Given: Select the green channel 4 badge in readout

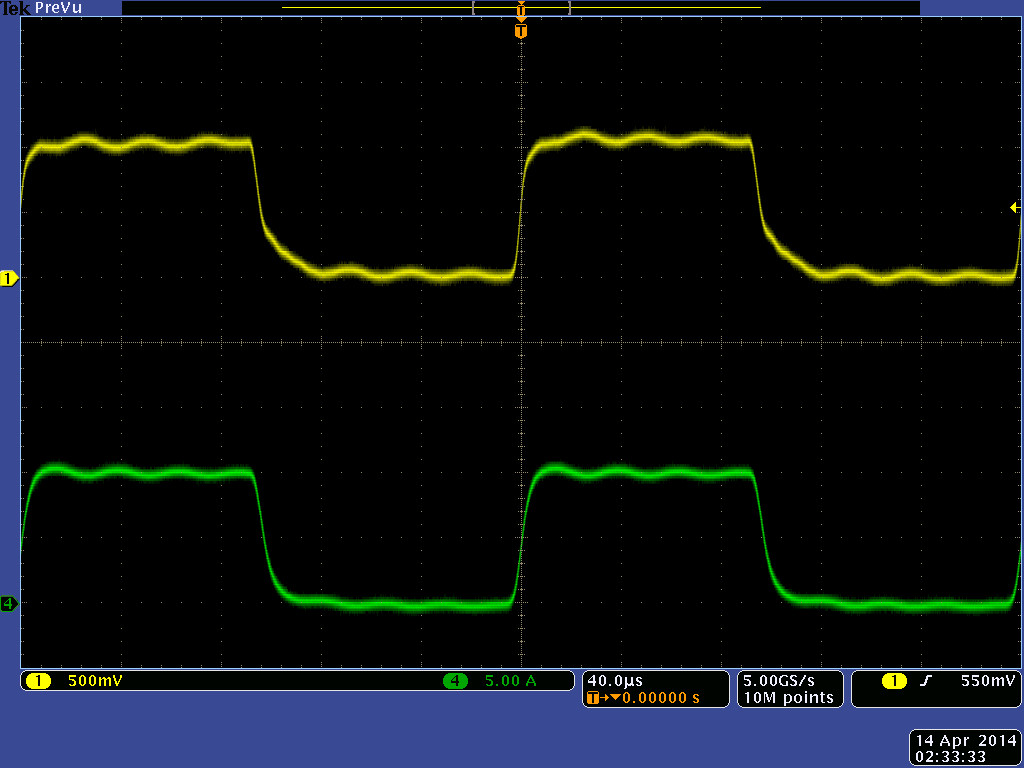Looking at the screenshot, I should [x=455, y=681].
